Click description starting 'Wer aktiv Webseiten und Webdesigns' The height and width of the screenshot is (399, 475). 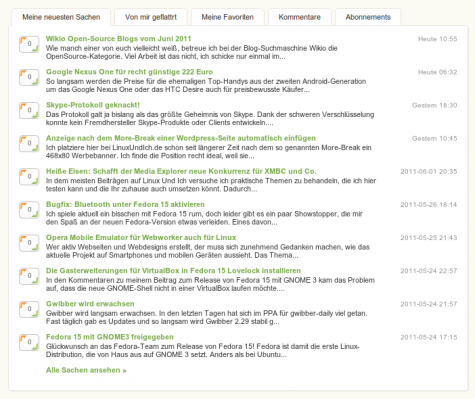pos(208,251)
